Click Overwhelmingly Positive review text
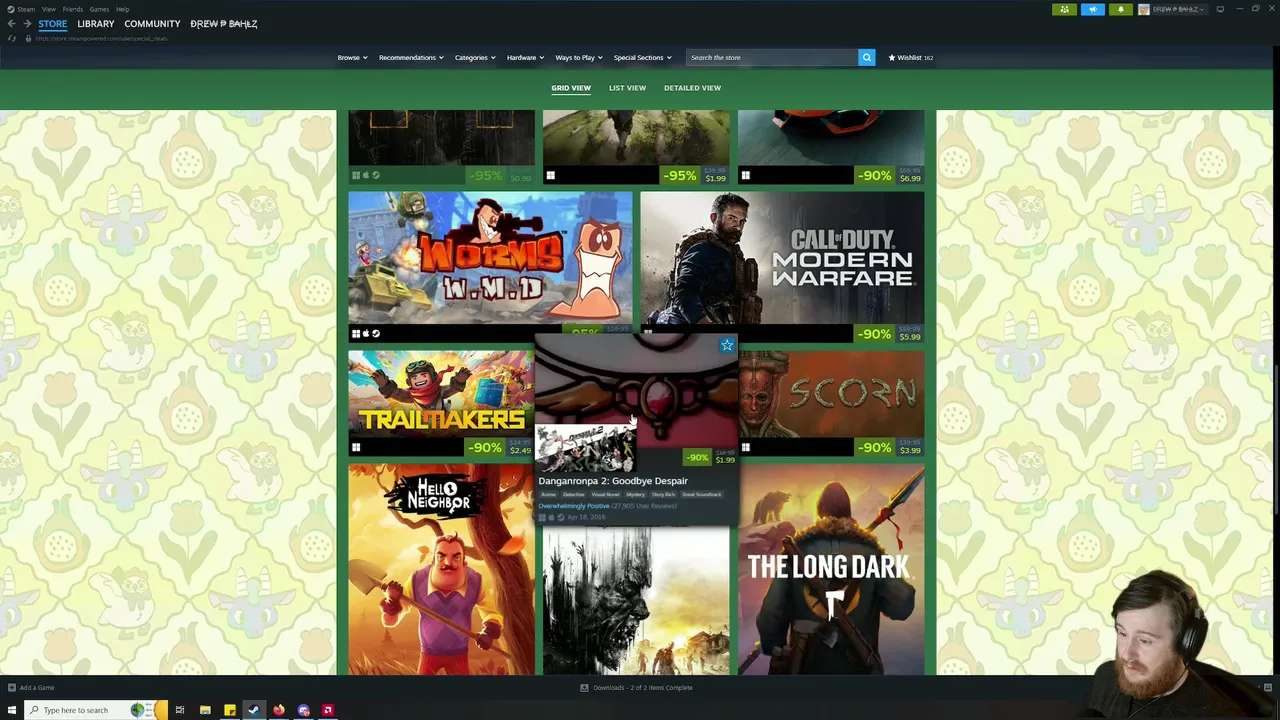This screenshot has width=1280, height=720. [573, 506]
